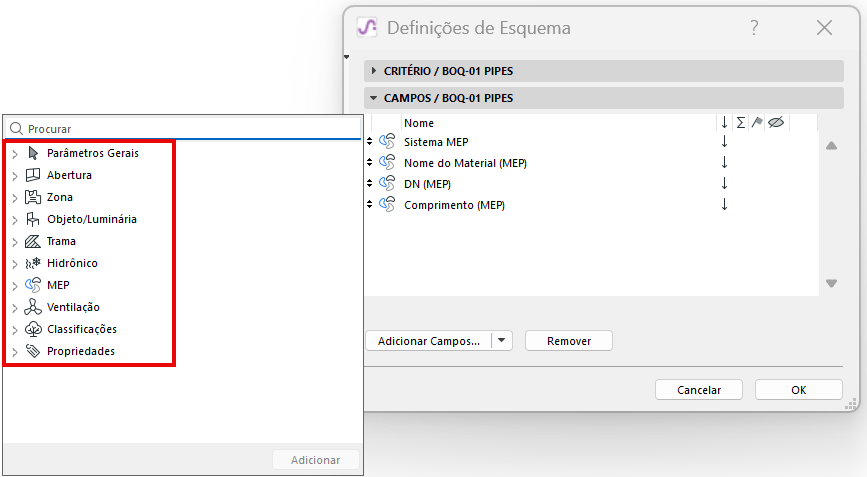The image size is (867, 477).
Task: Click the MEP icon beside DN (MEP)
Action: point(387,184)
